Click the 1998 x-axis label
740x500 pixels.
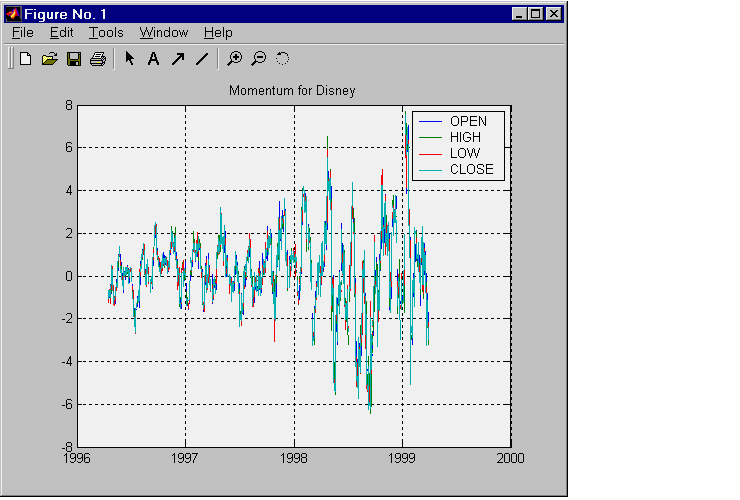[294, 458]
